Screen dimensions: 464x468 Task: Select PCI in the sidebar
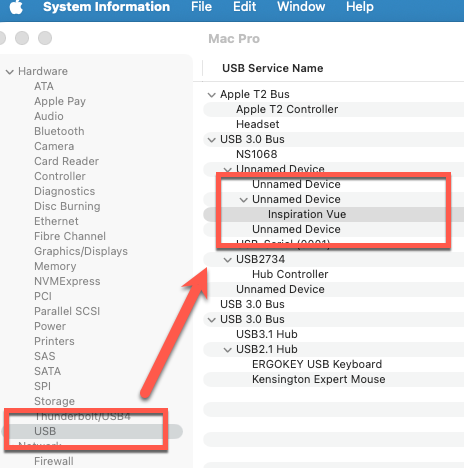pos(43,296)
